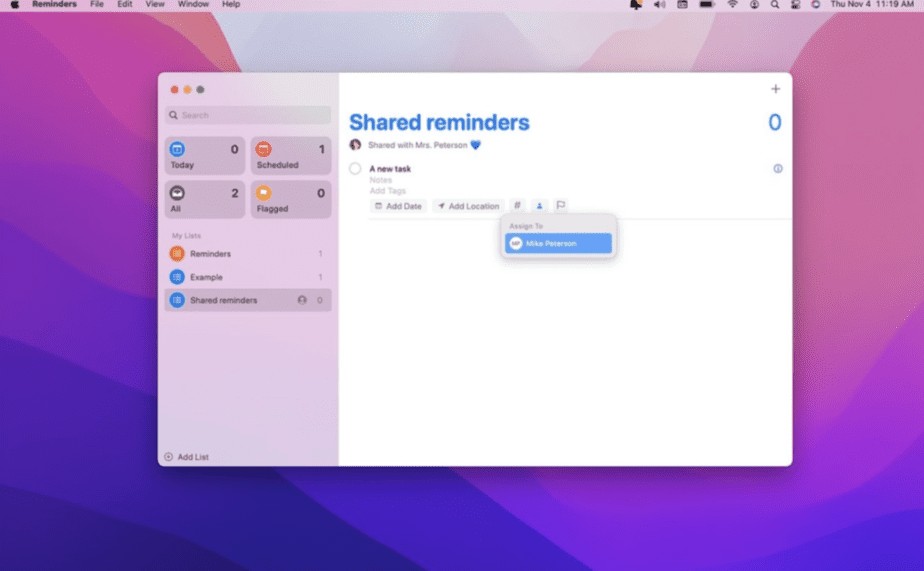The image size is (924, 571).
Task: Open the volume menu bar icon
Action: click(x=659, y=5)
